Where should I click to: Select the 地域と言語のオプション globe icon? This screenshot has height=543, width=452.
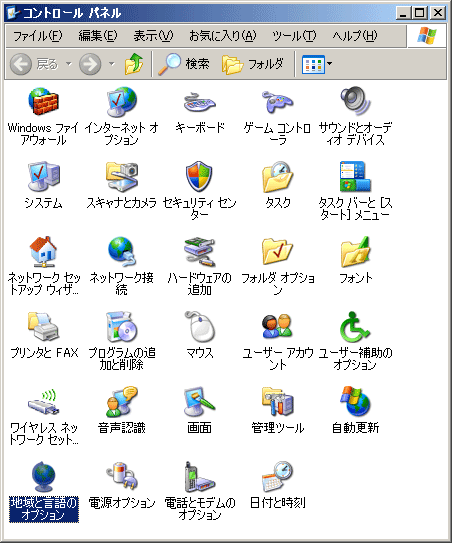(x=44, y=477)
